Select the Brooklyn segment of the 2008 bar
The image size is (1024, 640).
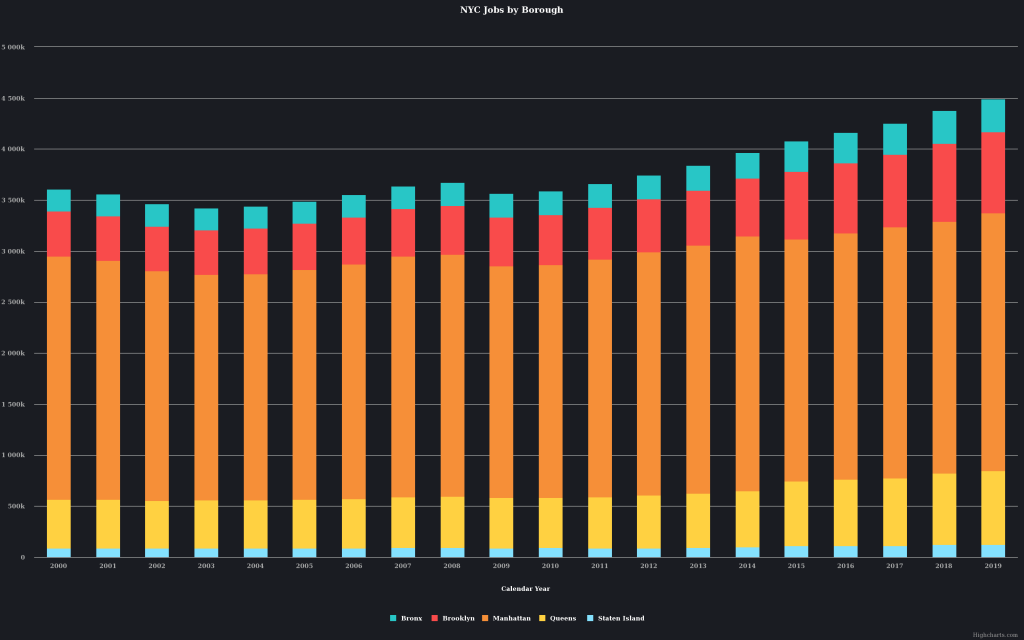coord(453,231)
